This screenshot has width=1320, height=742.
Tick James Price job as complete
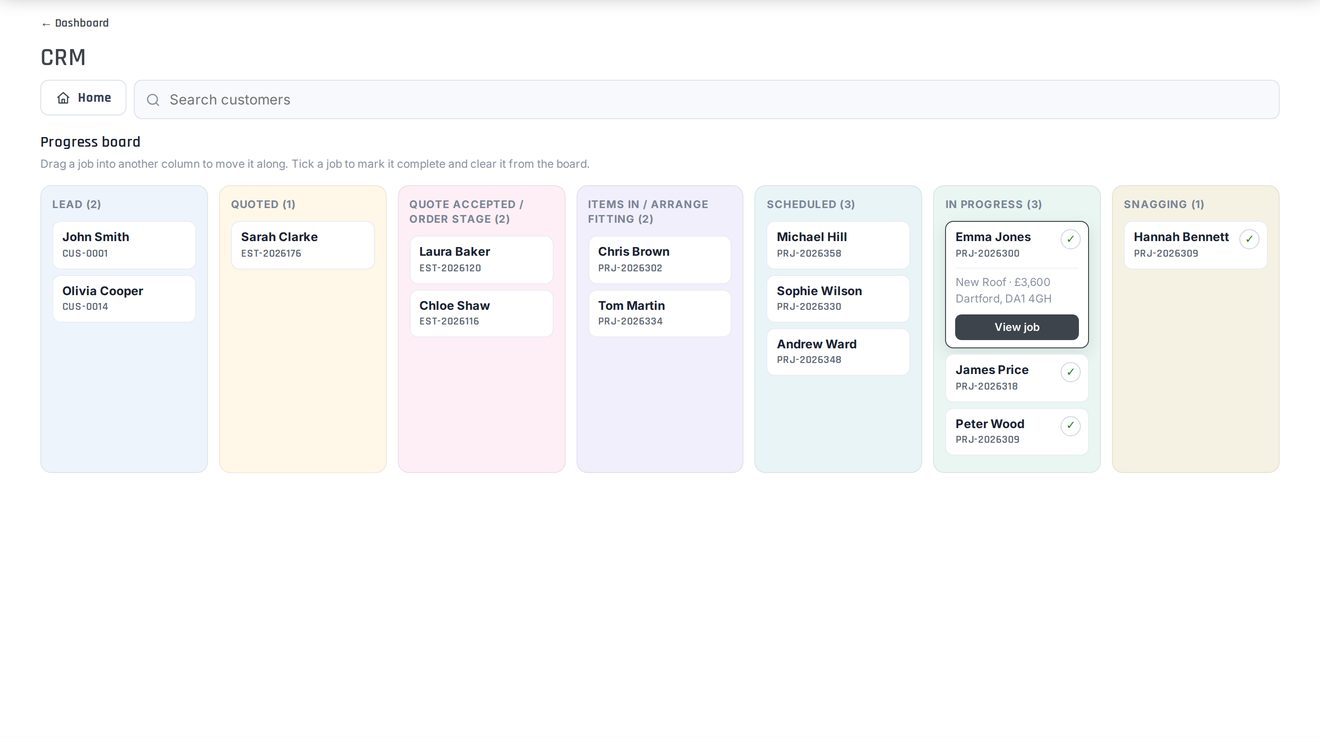[1070, 372]
